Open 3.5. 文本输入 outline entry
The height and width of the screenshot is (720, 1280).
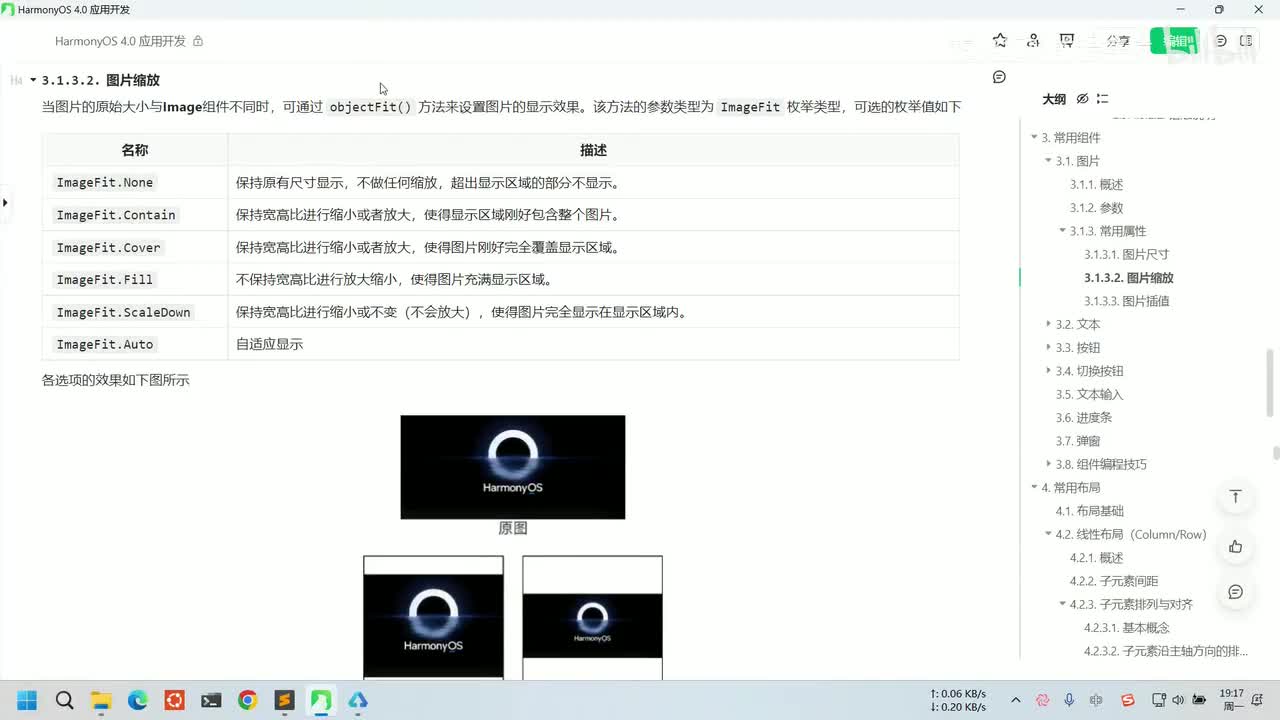1089,394
